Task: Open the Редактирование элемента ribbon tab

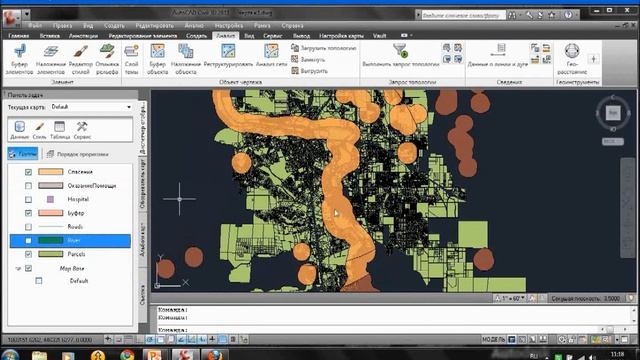Action: (x=143, y=36)
